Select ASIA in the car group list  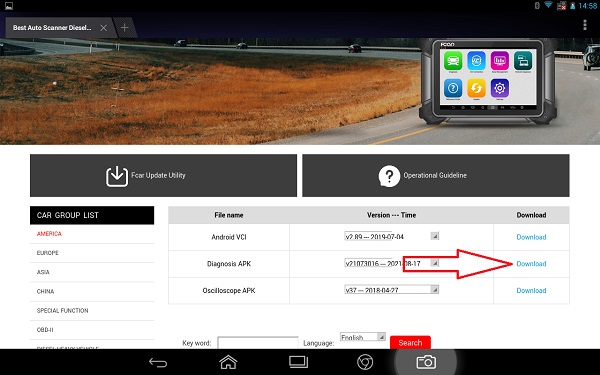(x=43, y=272)
